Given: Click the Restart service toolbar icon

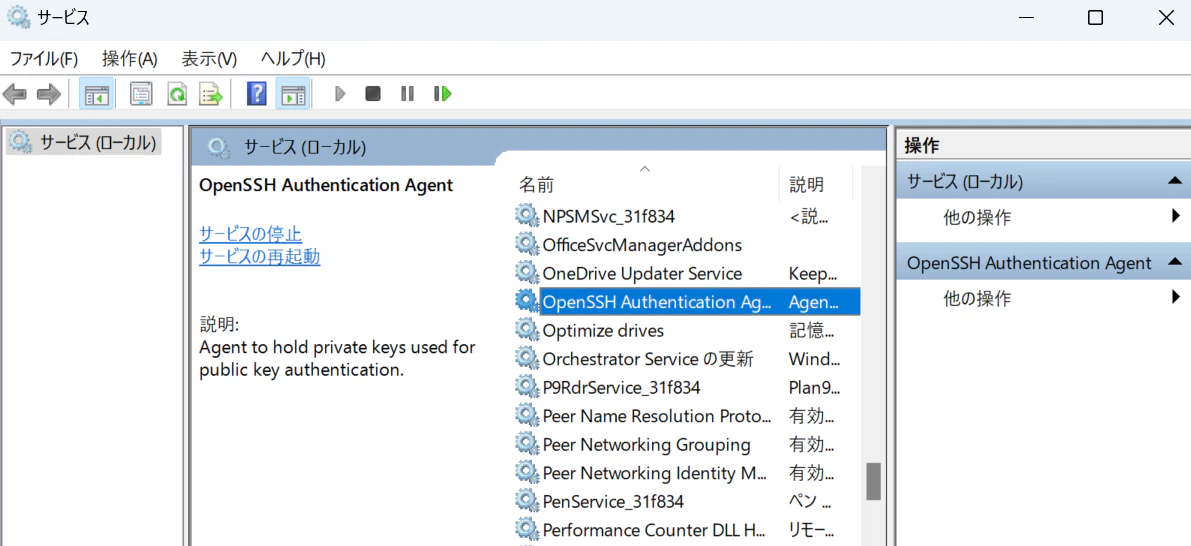Looking at the screenshot, I should click(443, 94).
